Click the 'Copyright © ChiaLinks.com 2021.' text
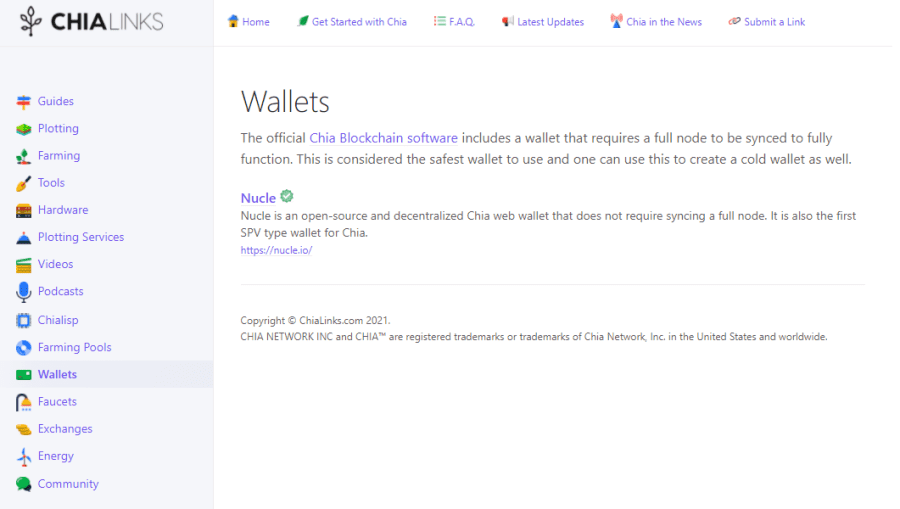Viewport: 900px width, 509px height. (x=315, y=321)
